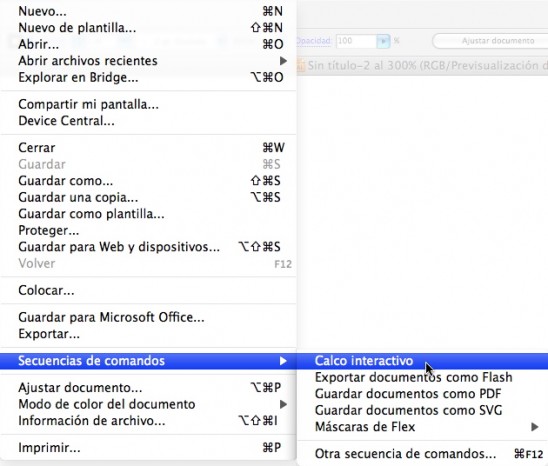Select Proteger... menu item
The height and width of the screenshot is (466, 548).
pyautogui.click(x=148, y=230)
